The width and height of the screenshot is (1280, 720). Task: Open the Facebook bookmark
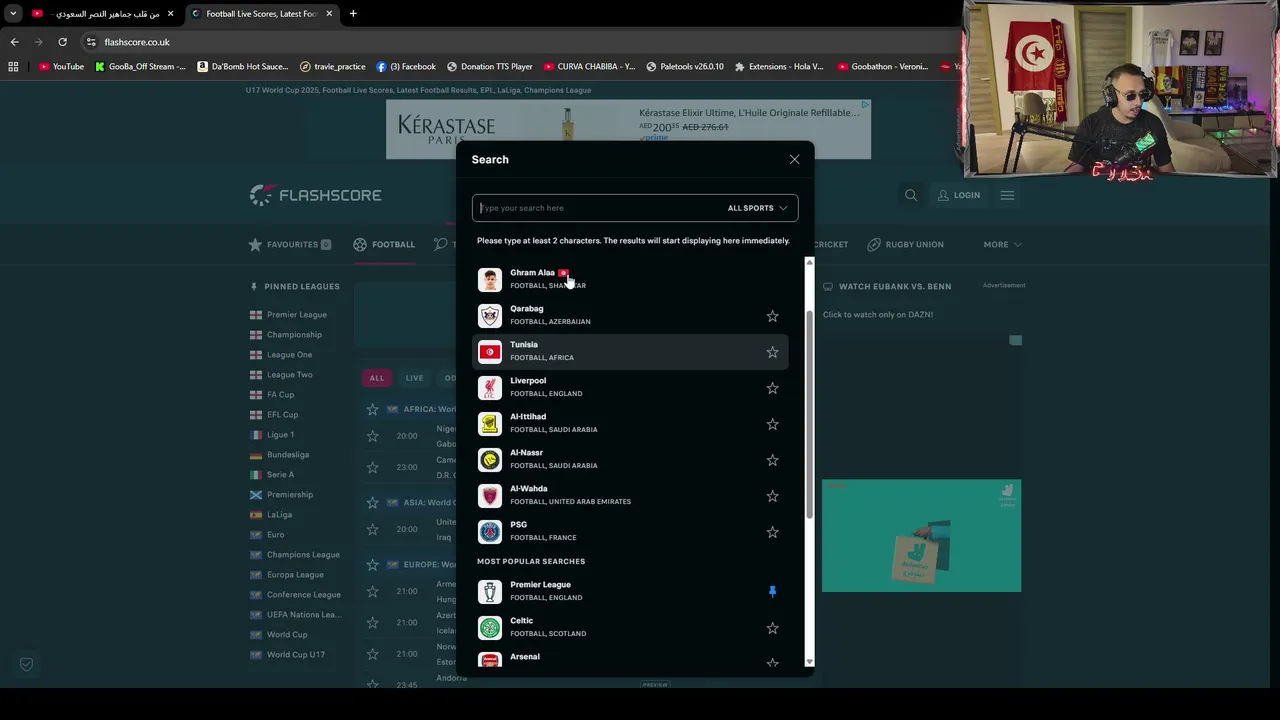(x=406, y=66)
